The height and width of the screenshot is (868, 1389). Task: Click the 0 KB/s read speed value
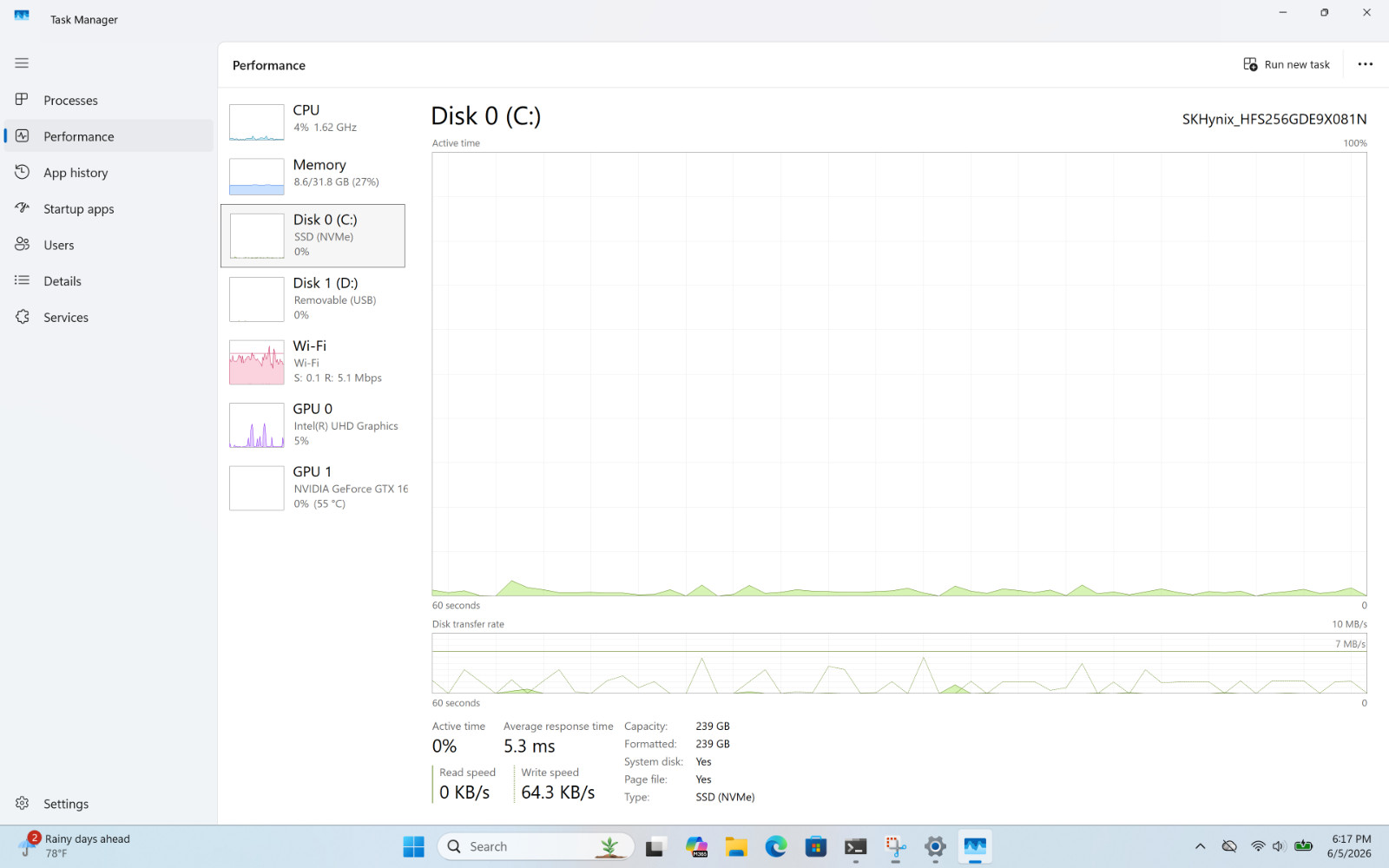pos(464,792)
